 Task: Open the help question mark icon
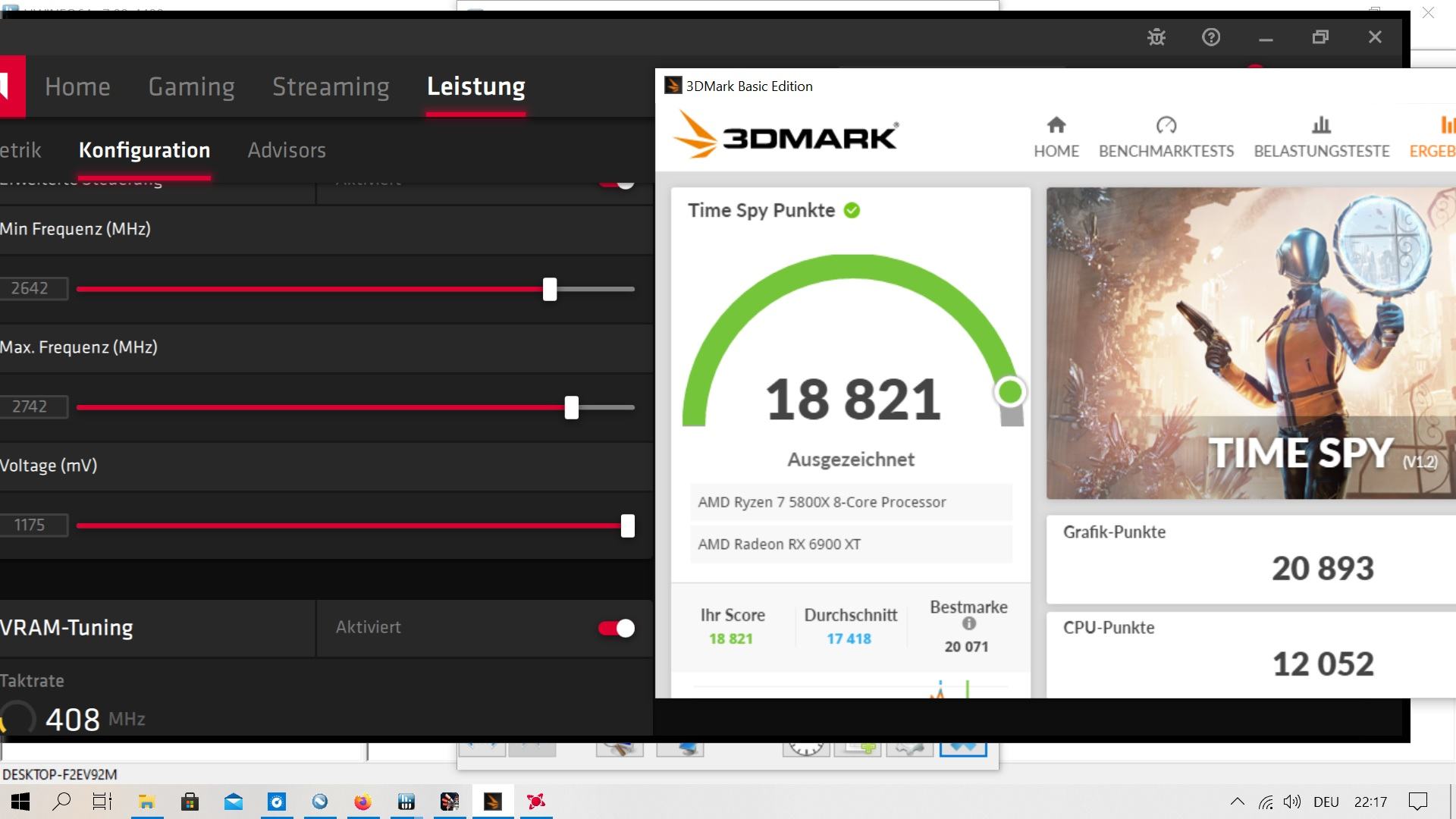coord(1211,37)
